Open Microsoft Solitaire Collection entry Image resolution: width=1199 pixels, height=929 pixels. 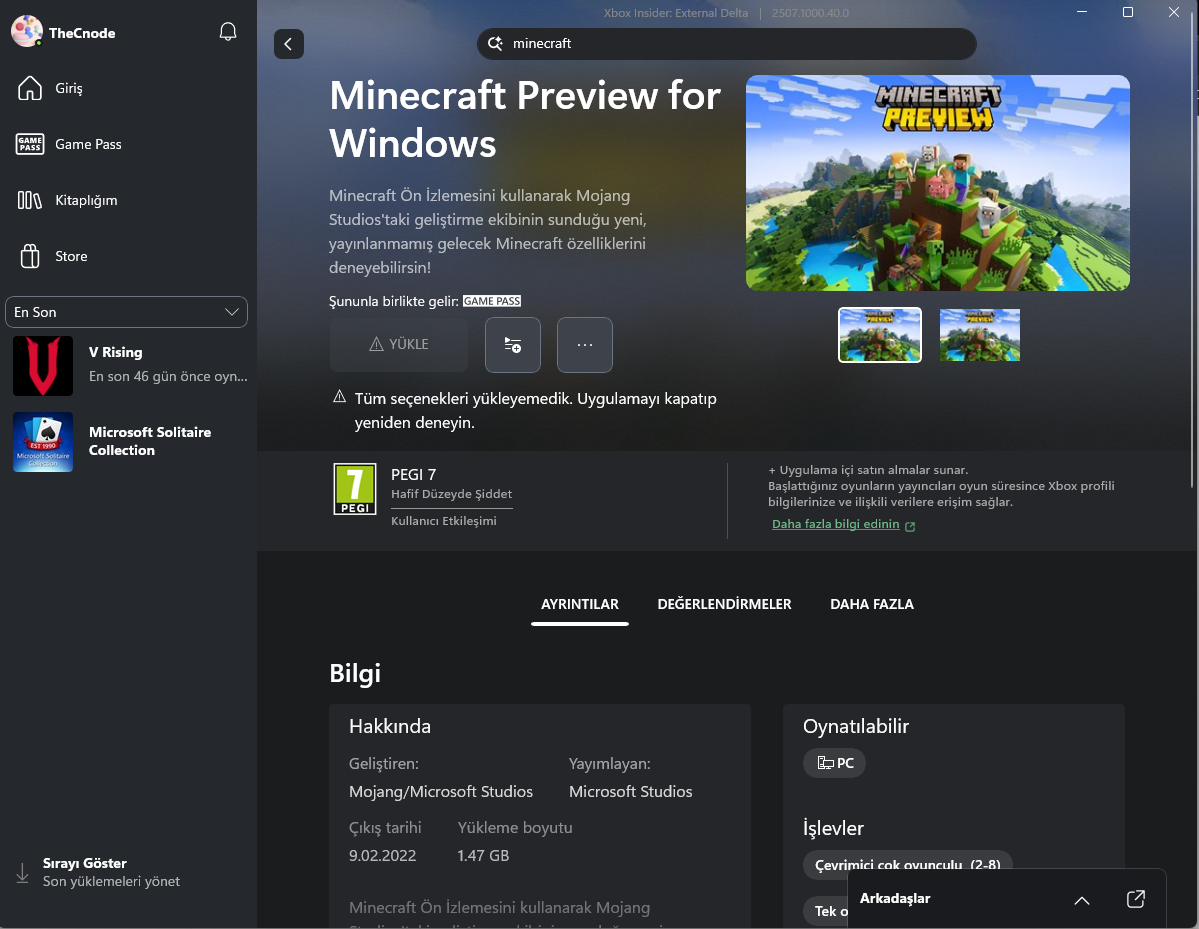pos(128,442)
